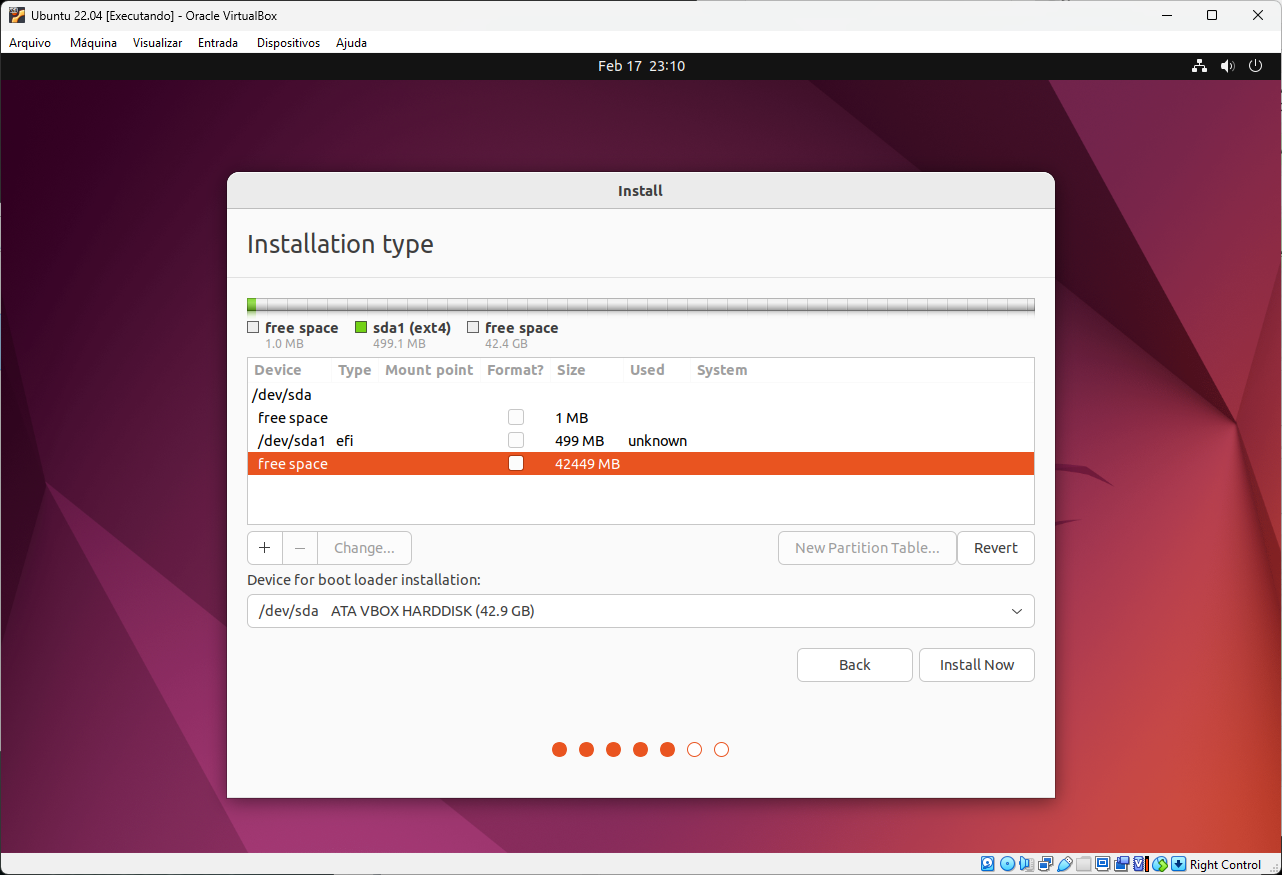Click the volume speaker icon in top bar
Screen dimensions: 1282x875
click(x=1228, y=66)
